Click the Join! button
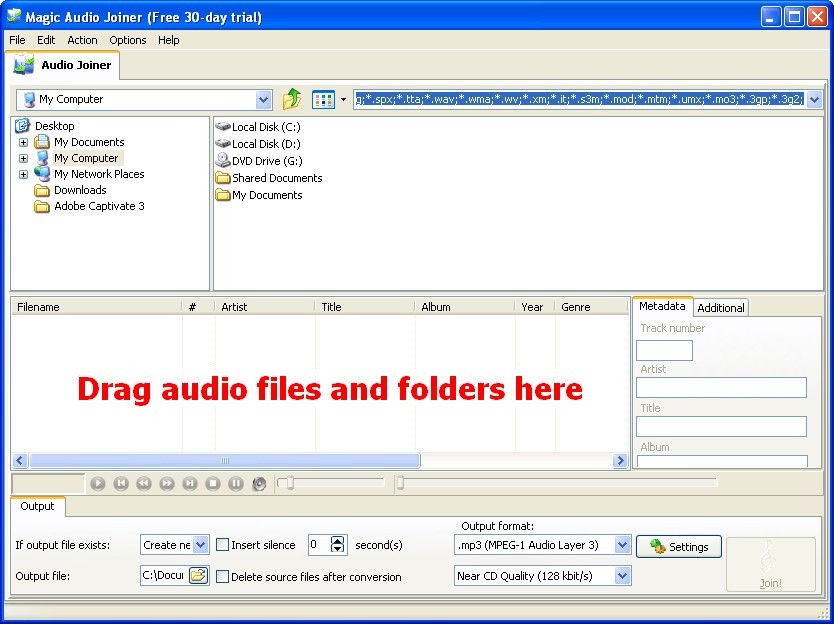Image resolution: width=834 pixels, height=624 pixels. pyautogui.click(x=770, y=564)
